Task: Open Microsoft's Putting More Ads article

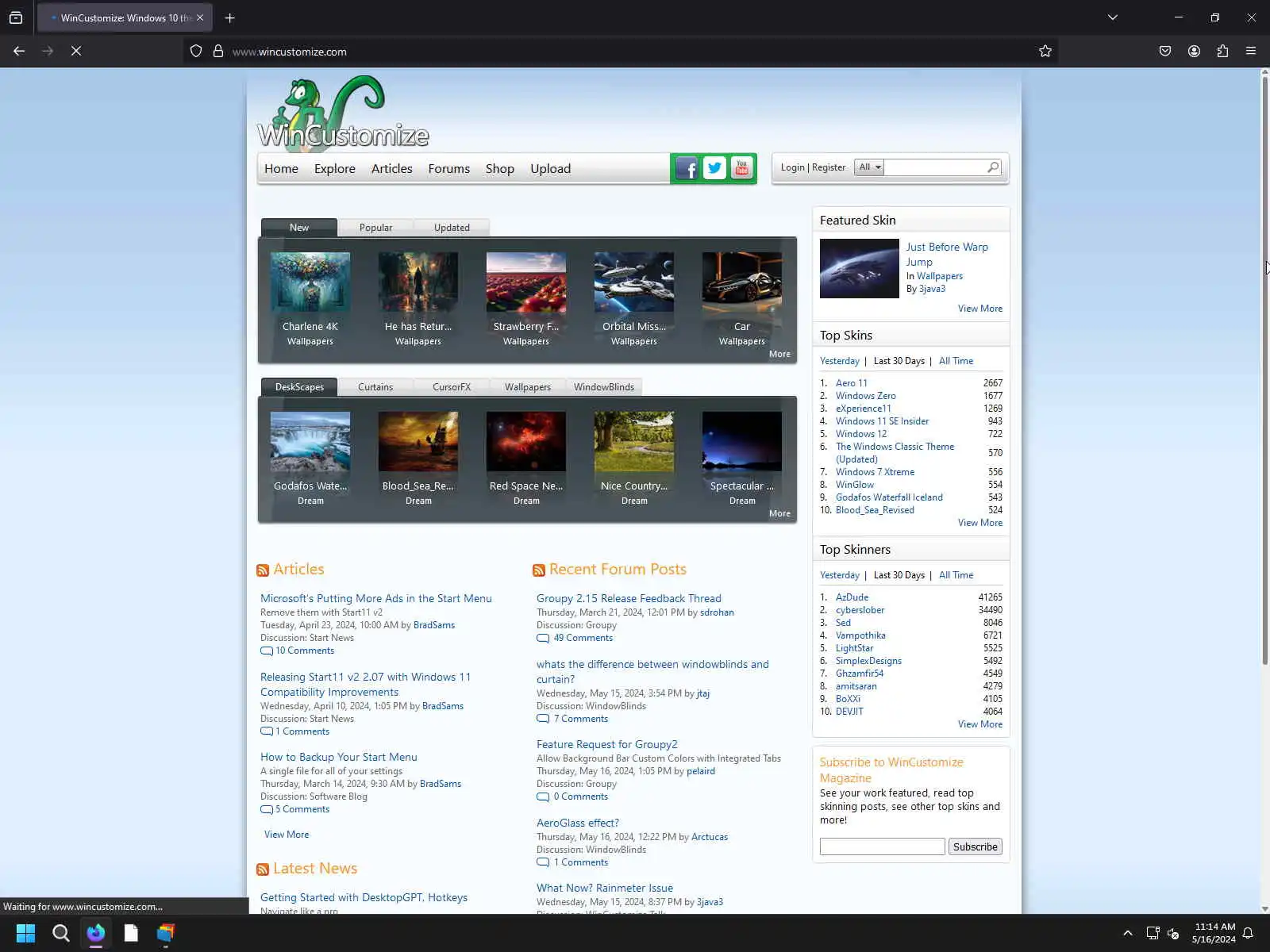Action: (x=376, y=599)
